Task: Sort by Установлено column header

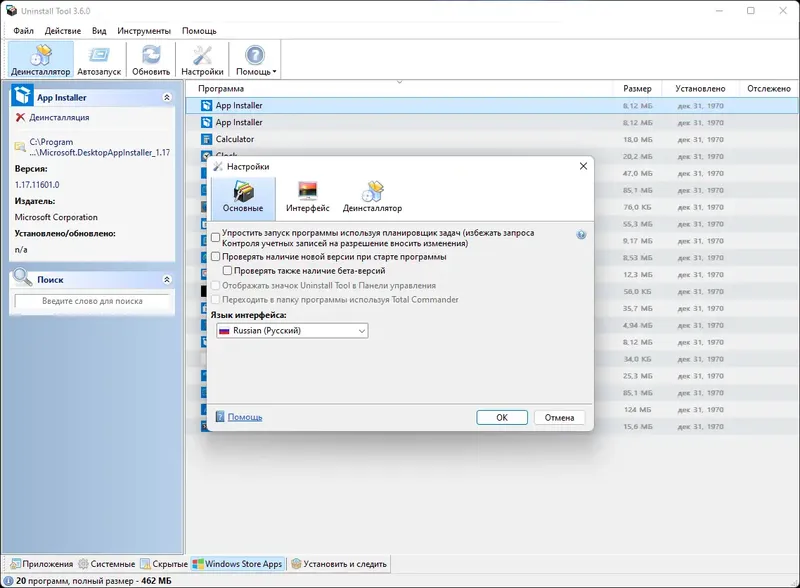Action: (700, 88)
